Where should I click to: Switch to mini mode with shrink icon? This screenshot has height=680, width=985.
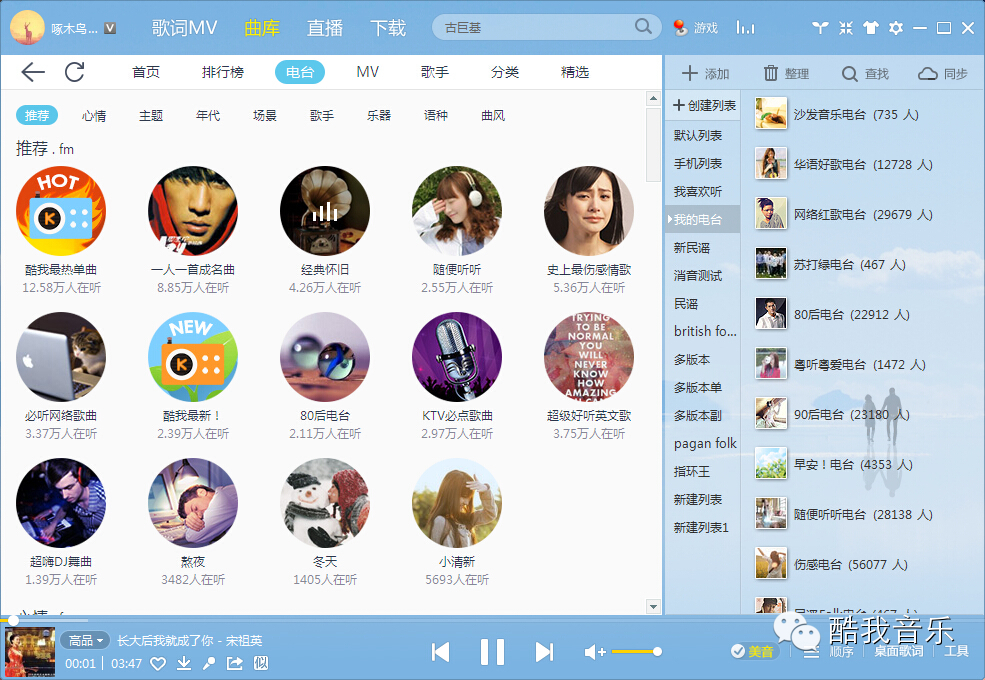(x=846, y=28)
